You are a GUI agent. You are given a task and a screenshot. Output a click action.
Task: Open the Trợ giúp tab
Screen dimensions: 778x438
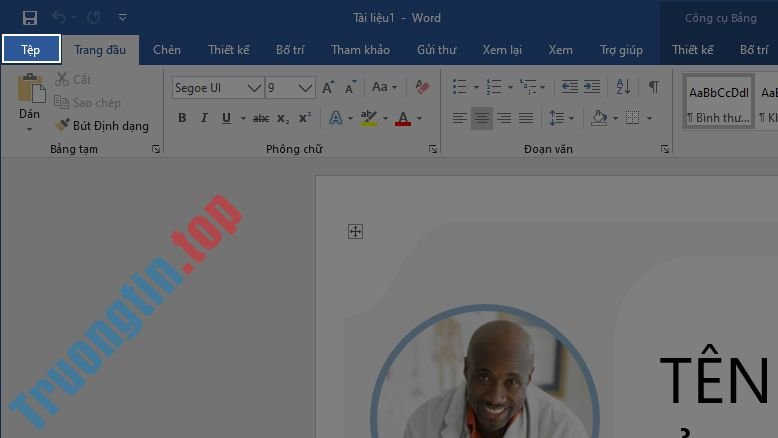point(621,50)
